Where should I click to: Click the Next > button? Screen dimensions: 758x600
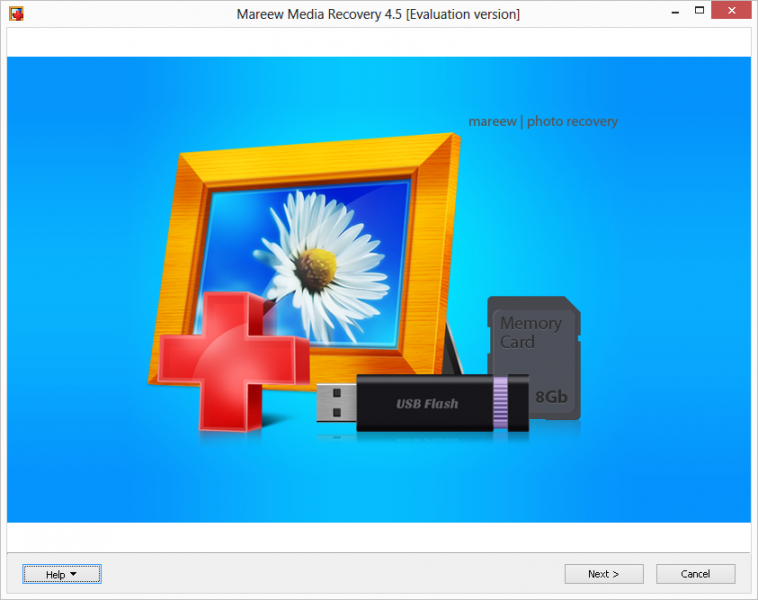point(604,574)
